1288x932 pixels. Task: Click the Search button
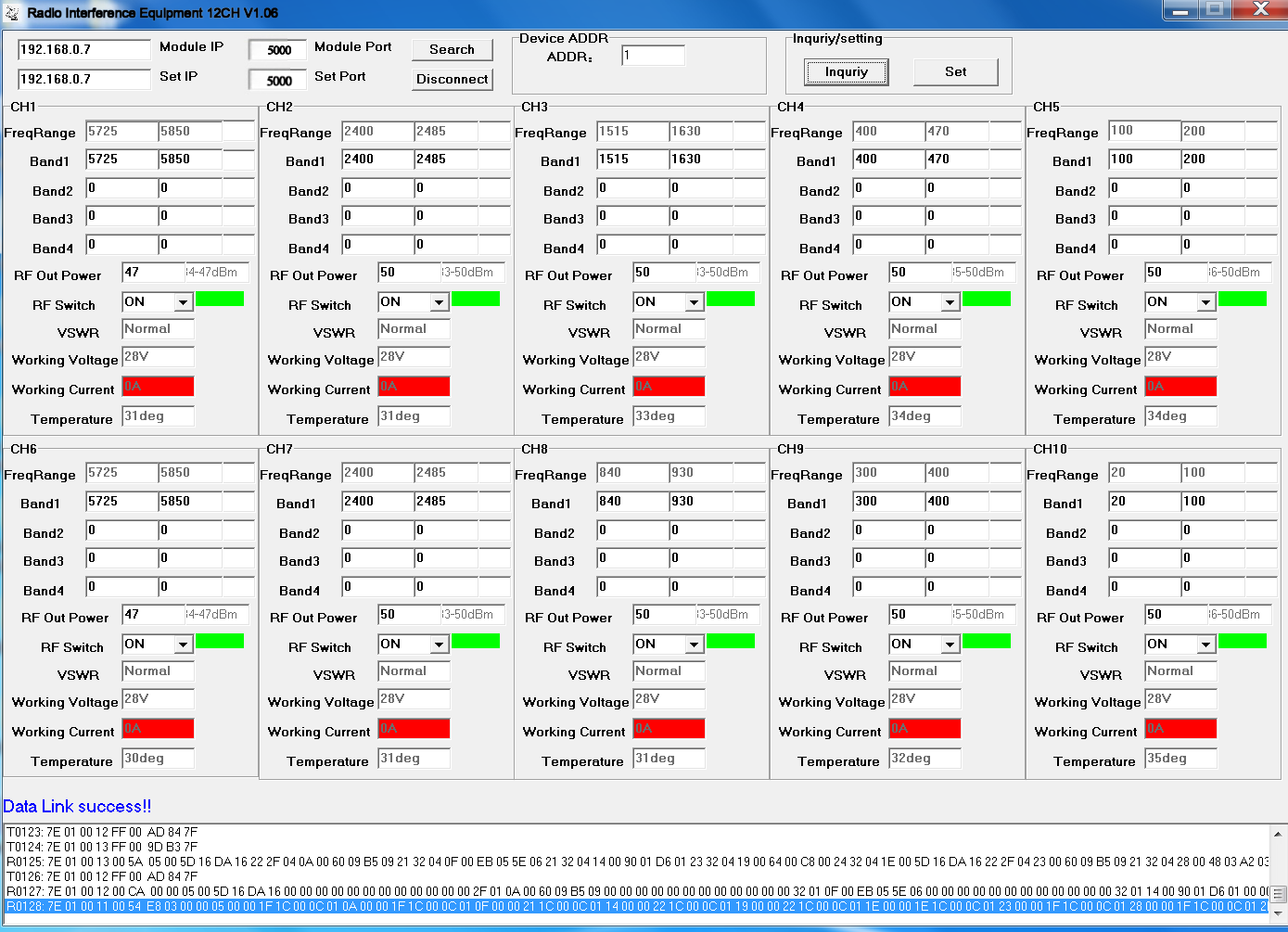click(453, 50)
